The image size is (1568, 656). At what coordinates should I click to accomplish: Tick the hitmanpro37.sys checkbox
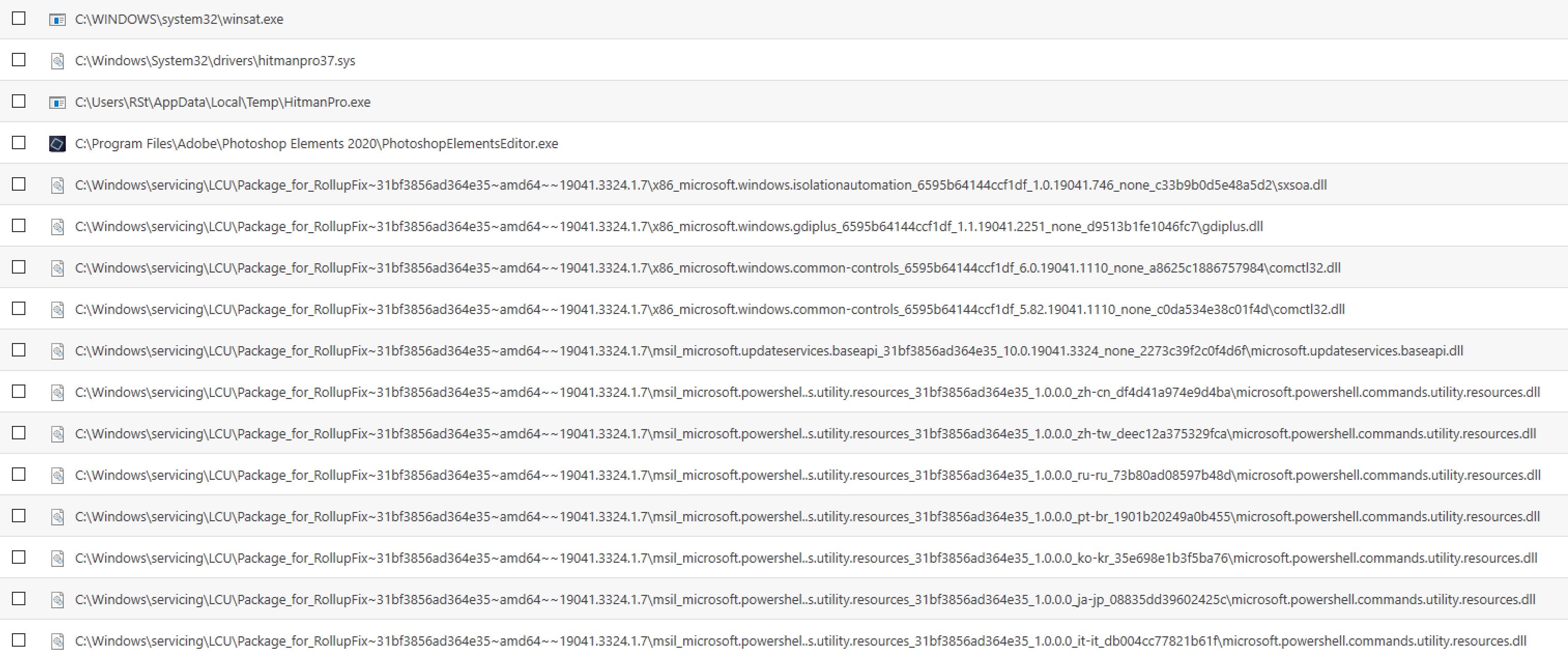19,60
